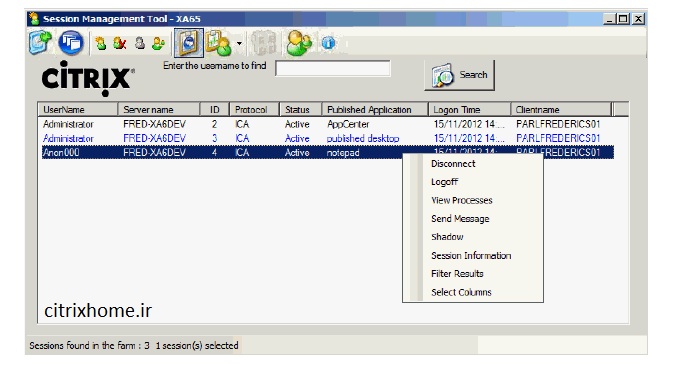
Task: Sort by Logon Time column header
Action: [469, 110]
